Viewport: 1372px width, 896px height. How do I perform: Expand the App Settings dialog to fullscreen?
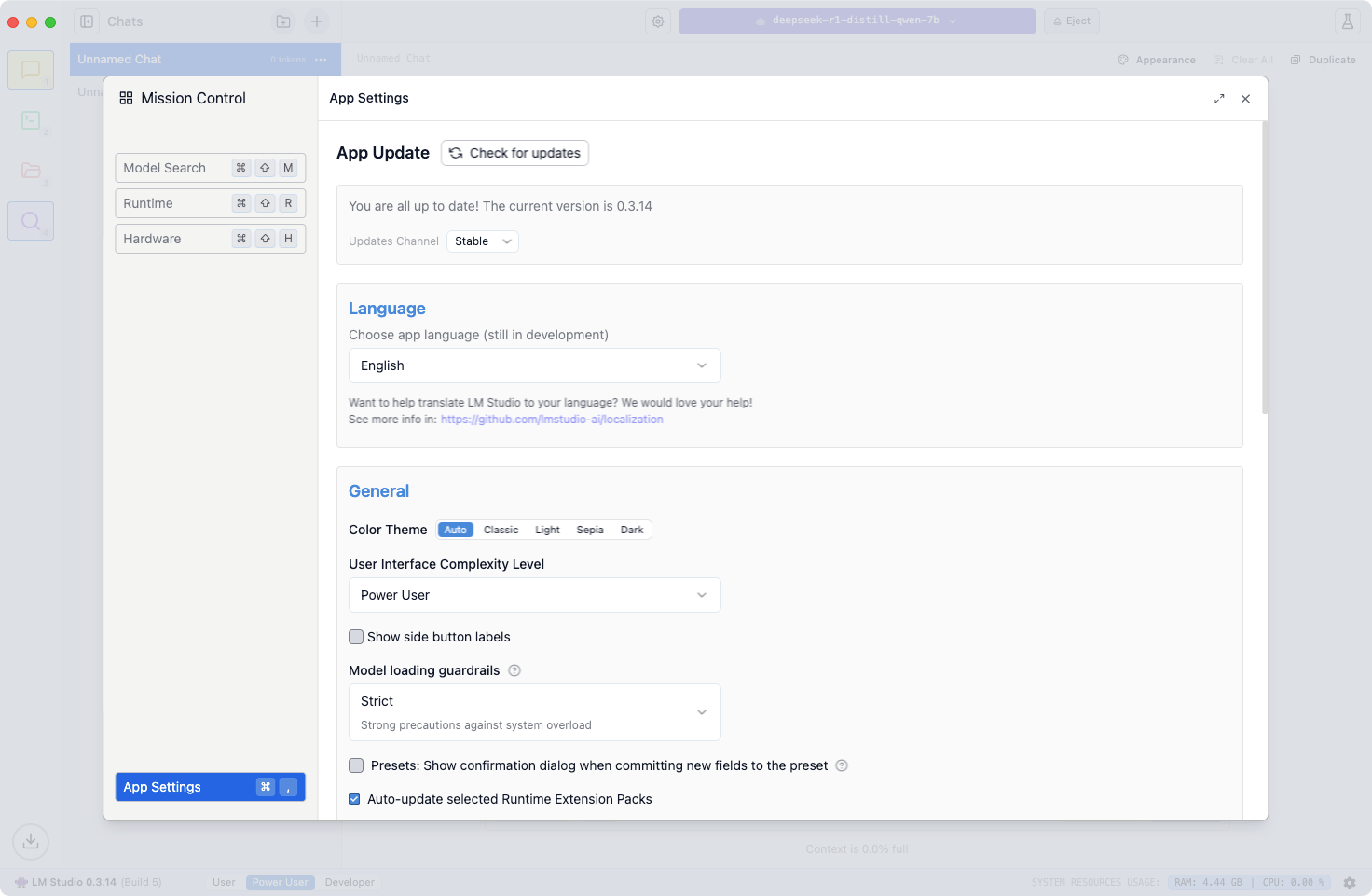point(1219,99)
